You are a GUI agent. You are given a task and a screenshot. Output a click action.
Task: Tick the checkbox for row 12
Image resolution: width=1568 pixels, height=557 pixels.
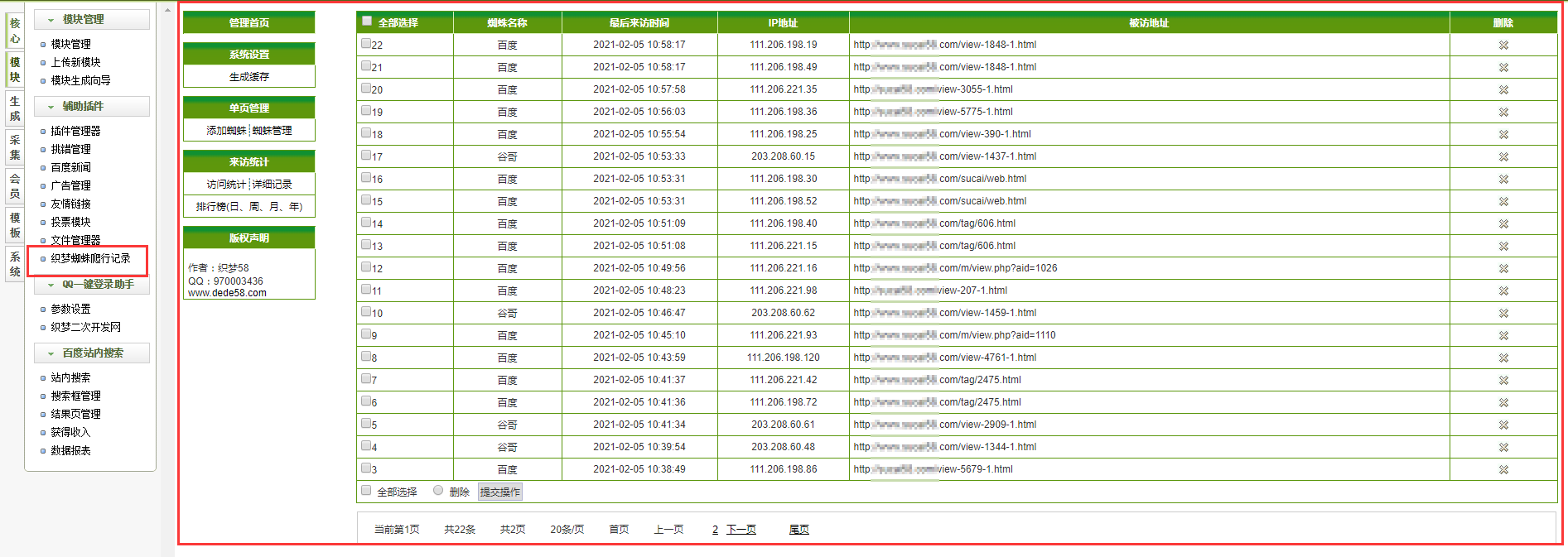[x=366, y=266]
